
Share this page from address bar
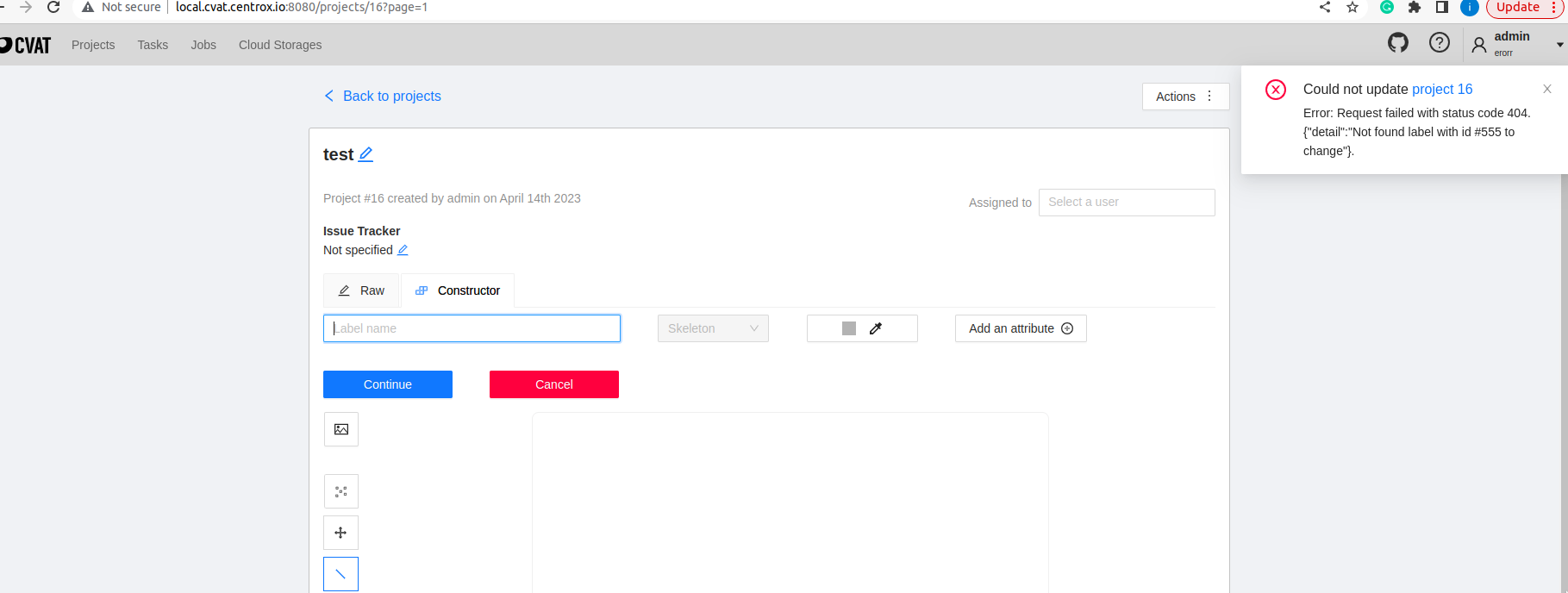click(x=1325, y=7)
